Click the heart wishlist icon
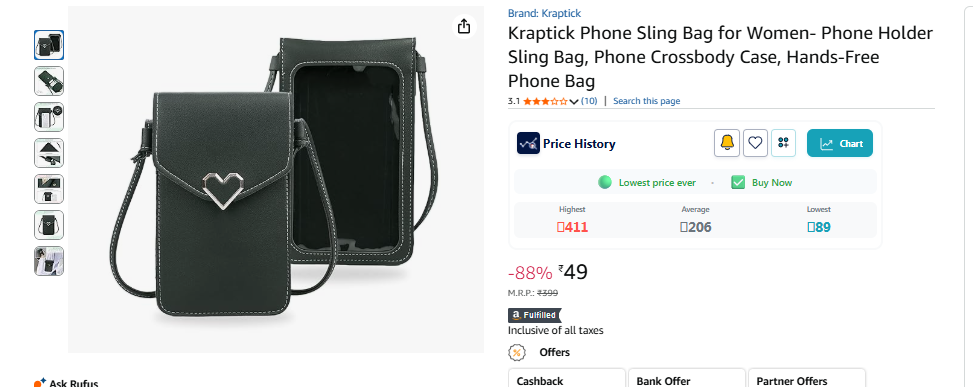This screenshot has width=973, height=387. click(x=755, y=143)
